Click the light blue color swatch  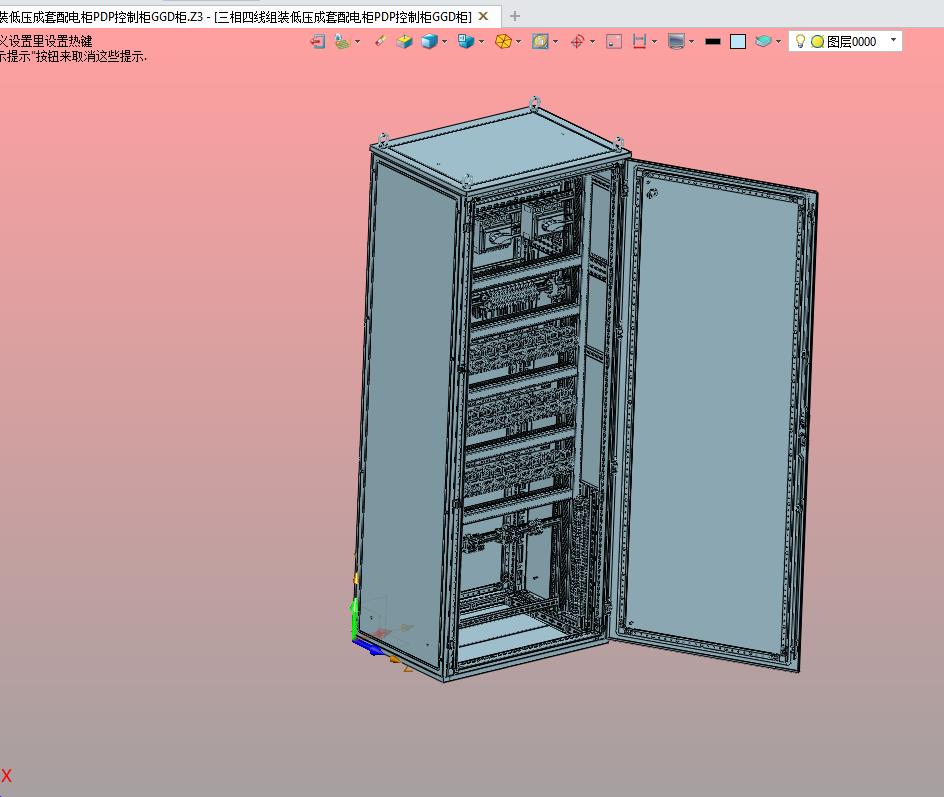point(738,42)
